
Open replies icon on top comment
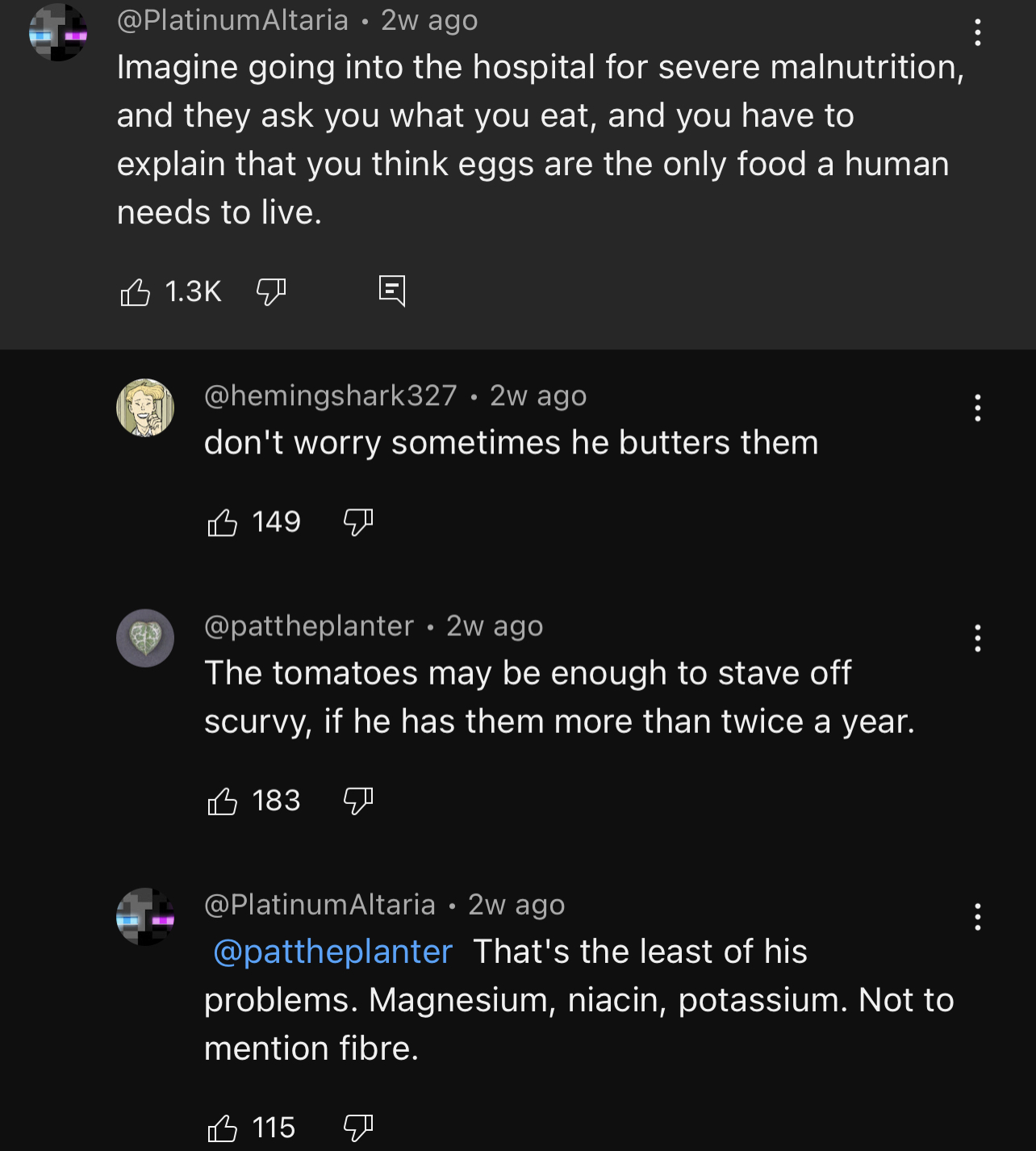[392, 291]
